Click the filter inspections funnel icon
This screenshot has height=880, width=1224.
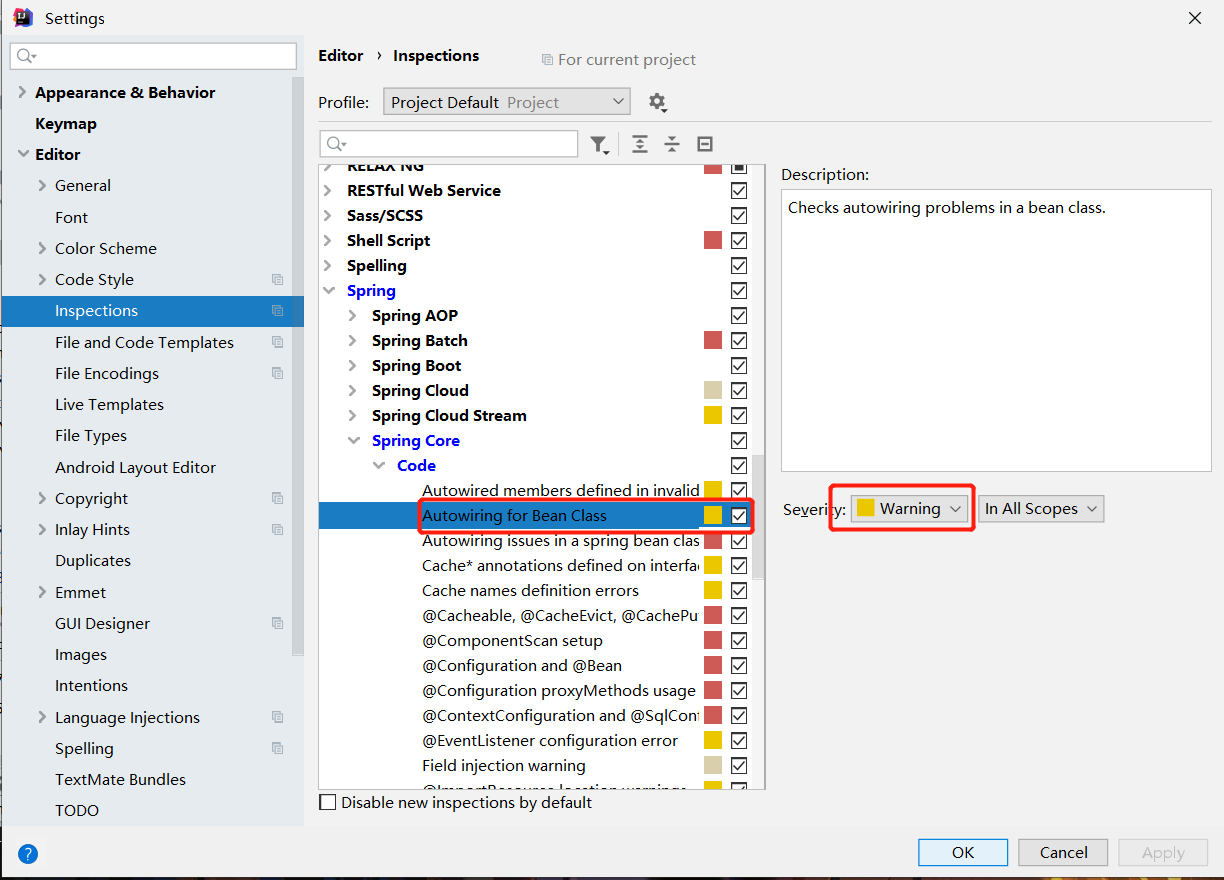coord(599,145)
